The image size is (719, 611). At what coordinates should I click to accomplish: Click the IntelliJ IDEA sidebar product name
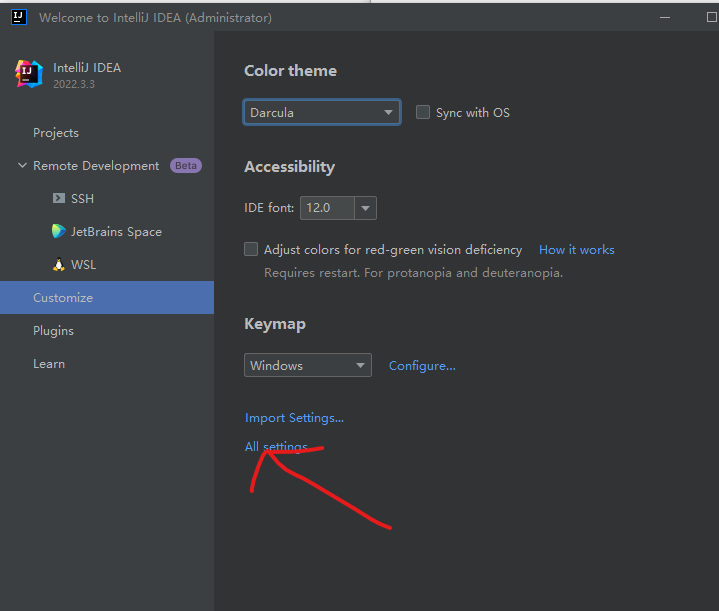pos(87,68)
